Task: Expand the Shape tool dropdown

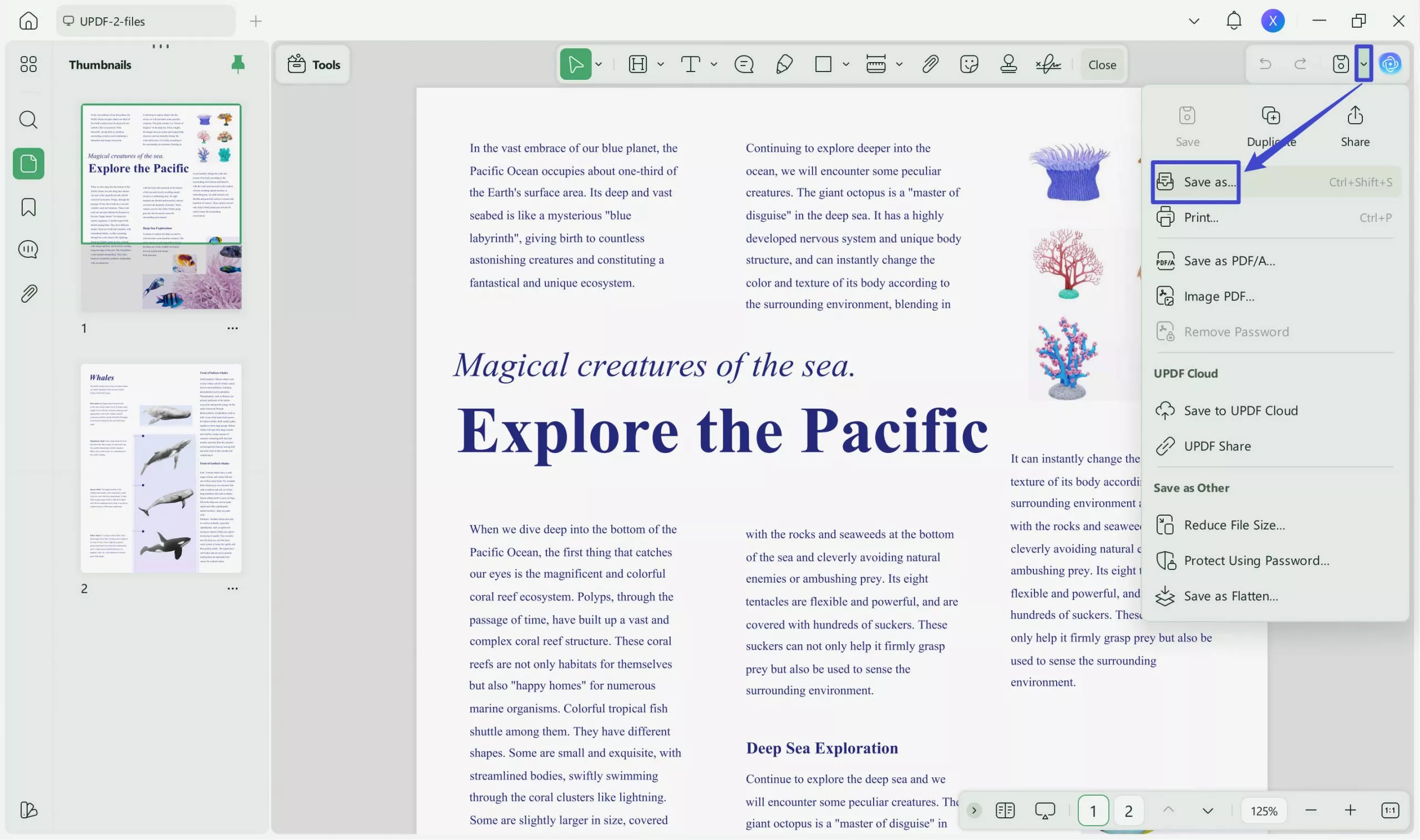Action: [846, 64]
